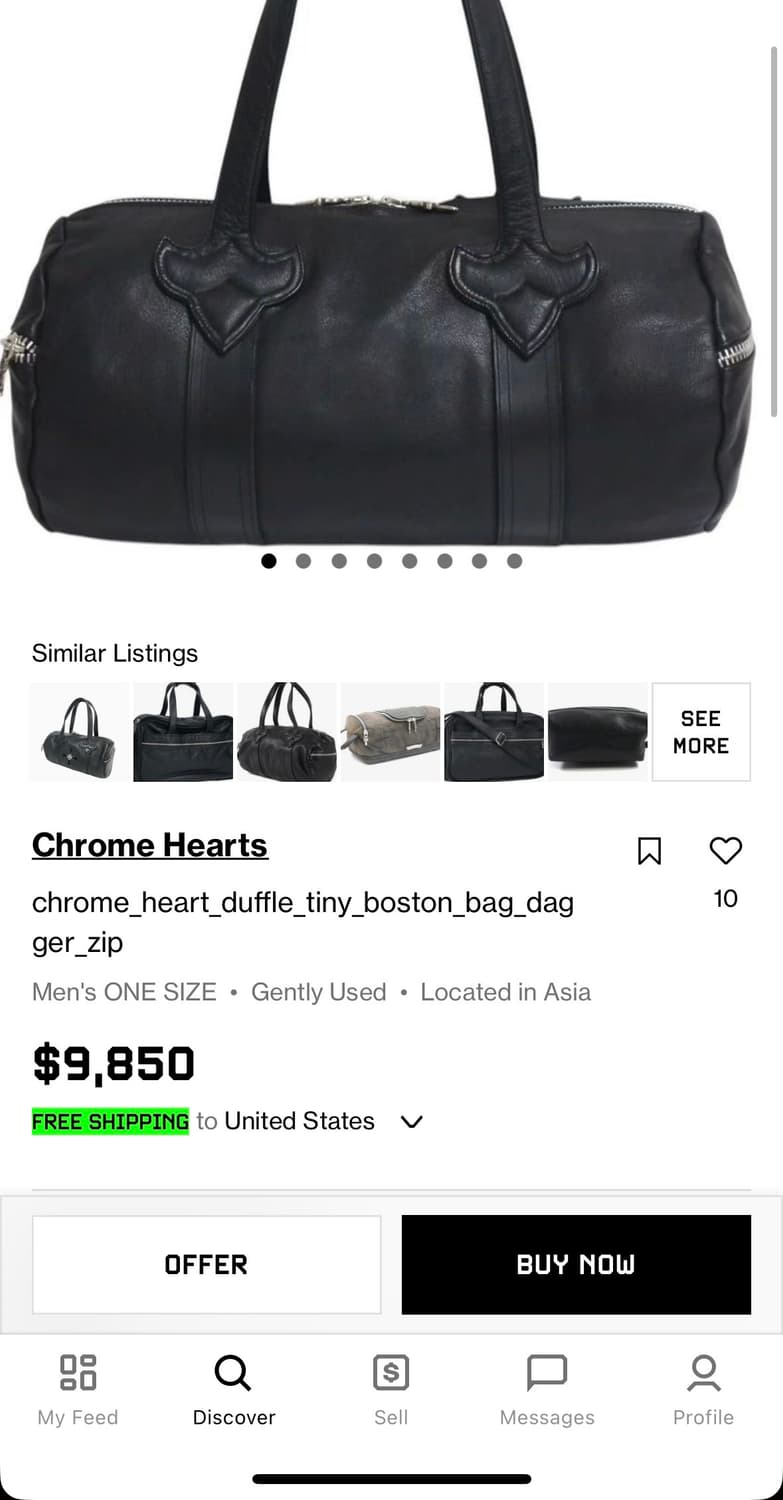Image resolution: width=783 pixels, height=1500 pixels.
Task: Open the last similar listing black pouch
Action: (x=598, y=732)
